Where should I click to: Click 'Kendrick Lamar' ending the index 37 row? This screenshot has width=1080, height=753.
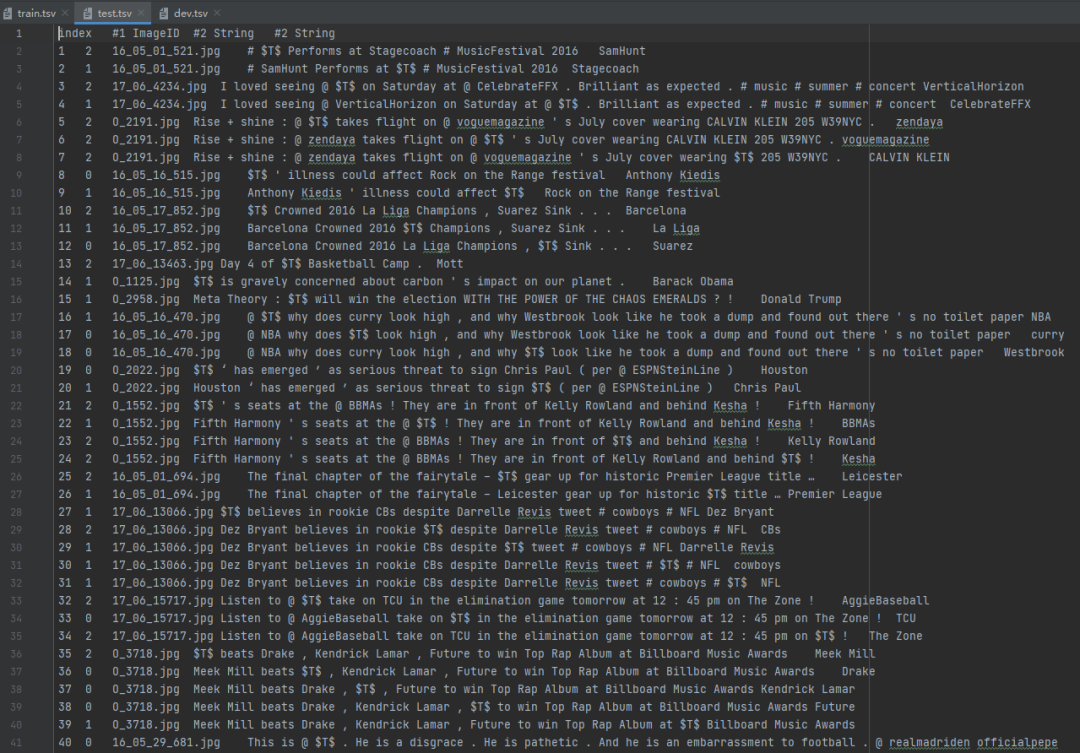click(808, 690)
